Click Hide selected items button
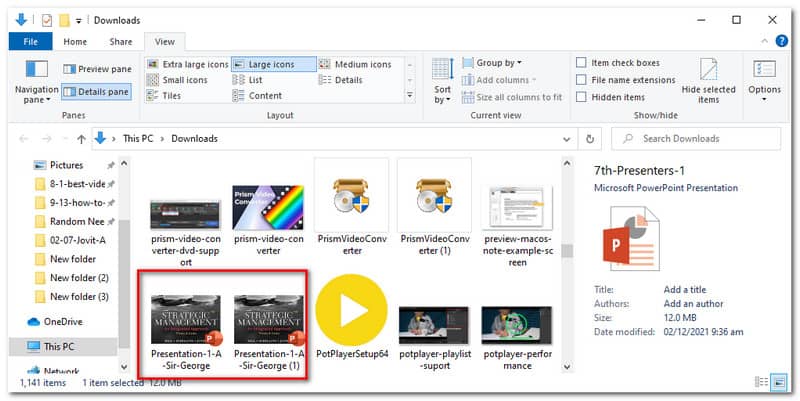 point(708,82)
